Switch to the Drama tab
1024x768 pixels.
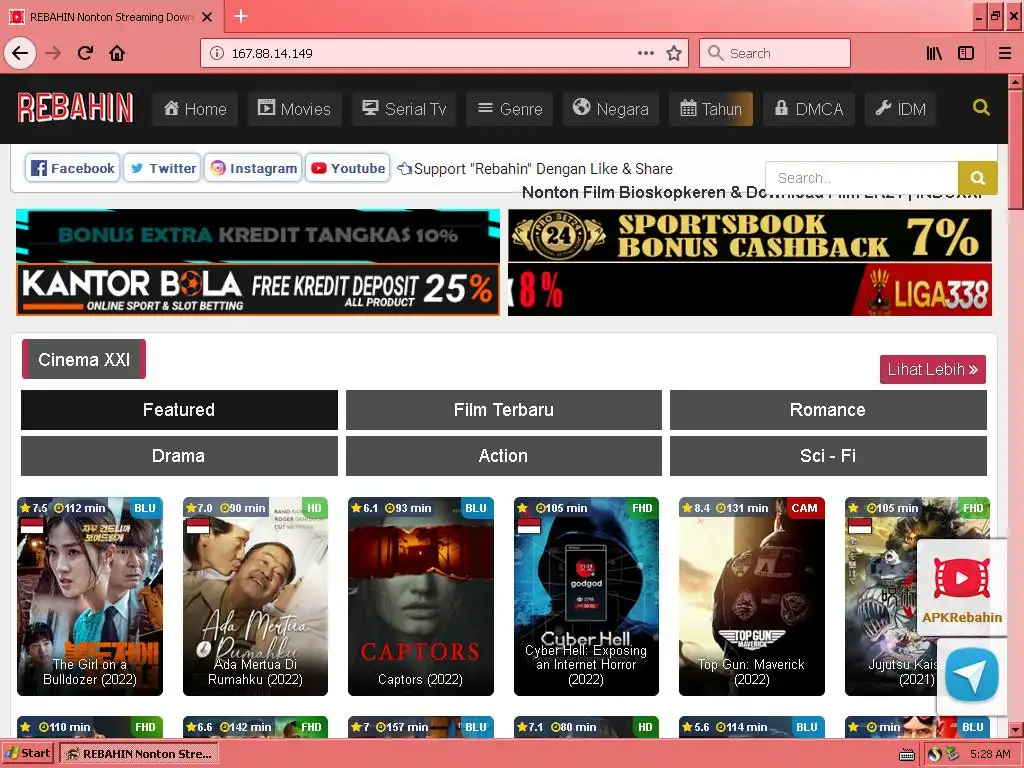[x=179, y=455]
